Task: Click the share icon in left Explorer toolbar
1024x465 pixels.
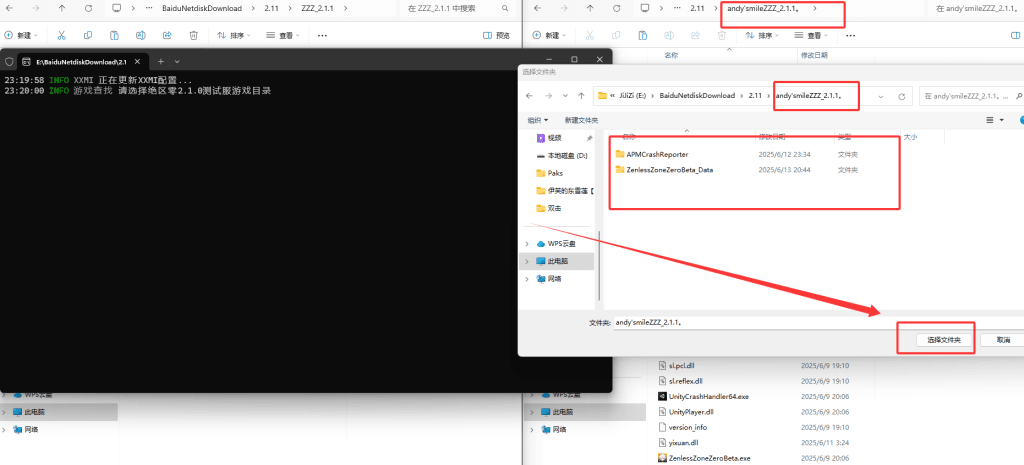Action: 167,35
